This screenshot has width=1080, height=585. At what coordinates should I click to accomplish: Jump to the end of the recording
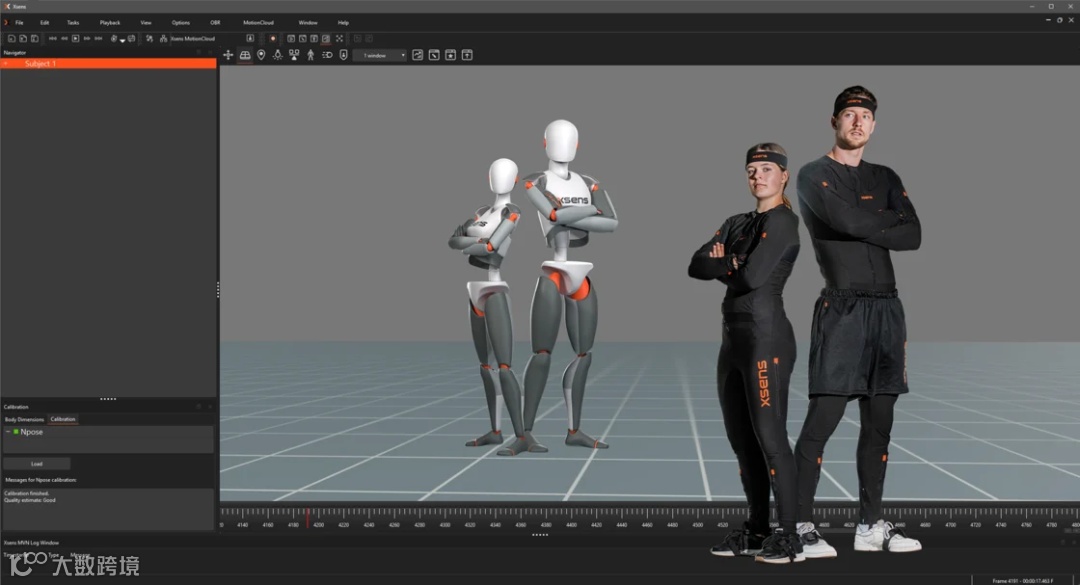[98, 39]
